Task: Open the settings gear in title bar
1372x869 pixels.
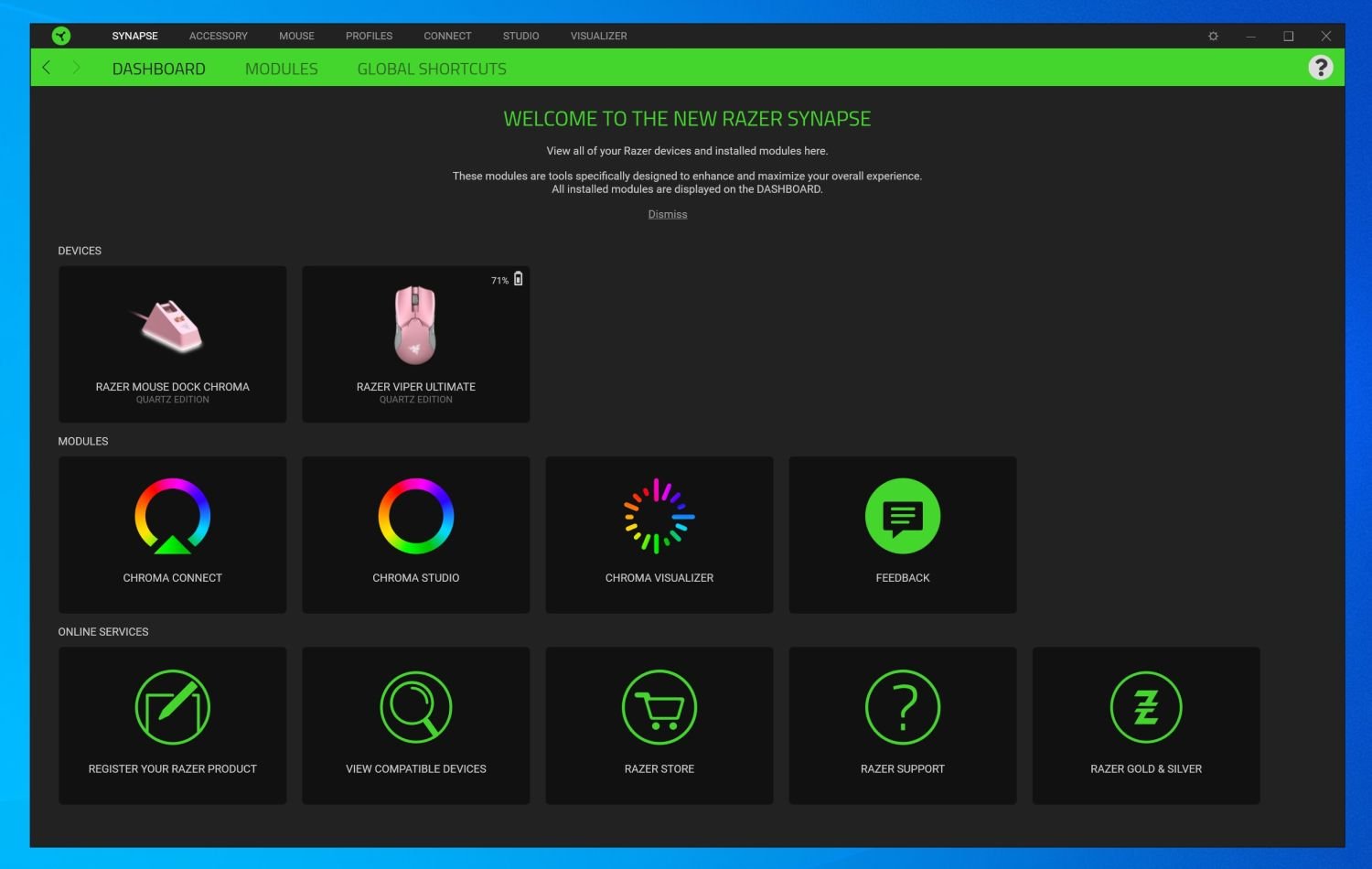Action: tap(1213, 37)
